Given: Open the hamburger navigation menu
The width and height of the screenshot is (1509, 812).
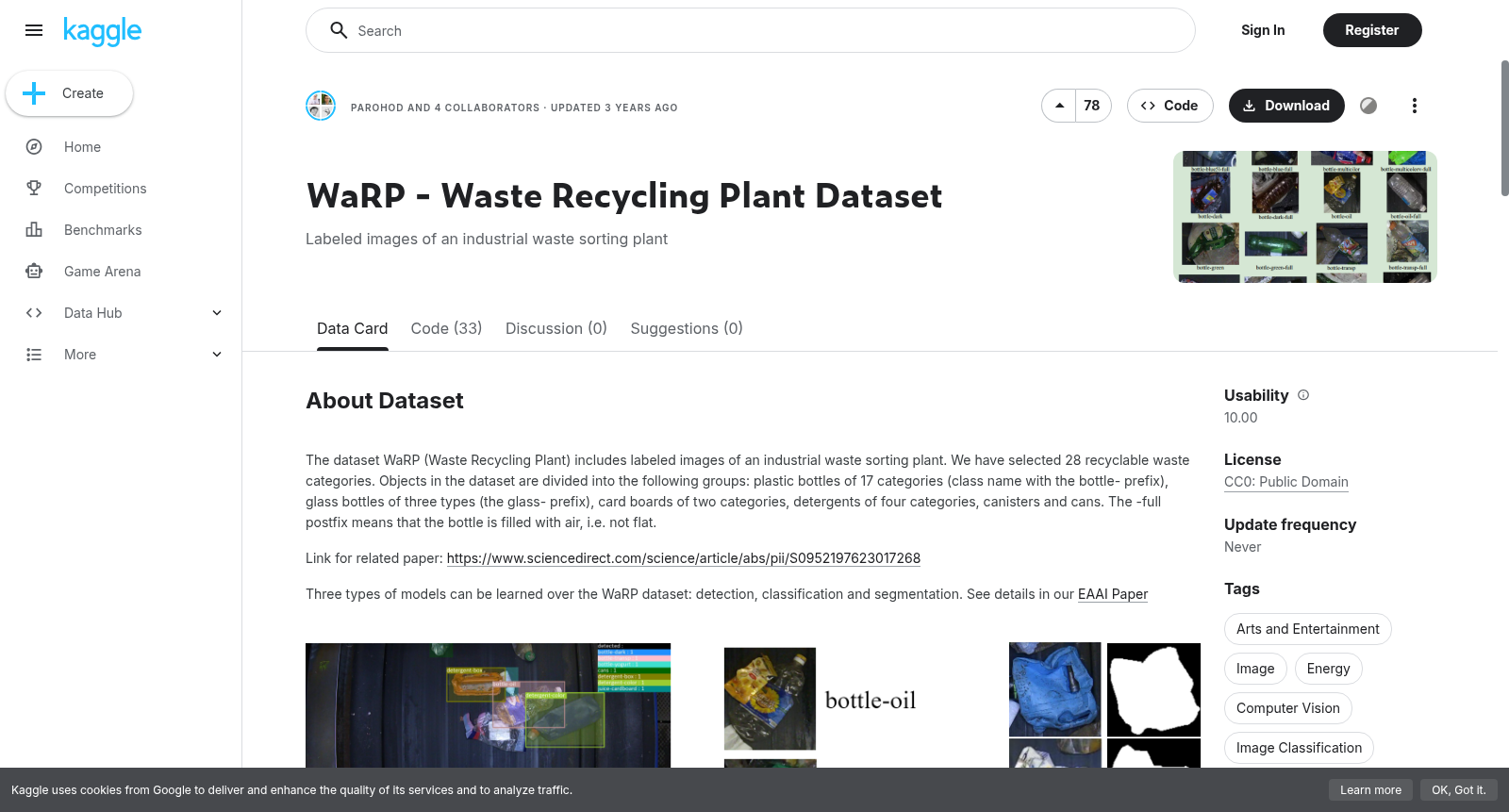Looking at the screenshot, I should tap(34, 30).
